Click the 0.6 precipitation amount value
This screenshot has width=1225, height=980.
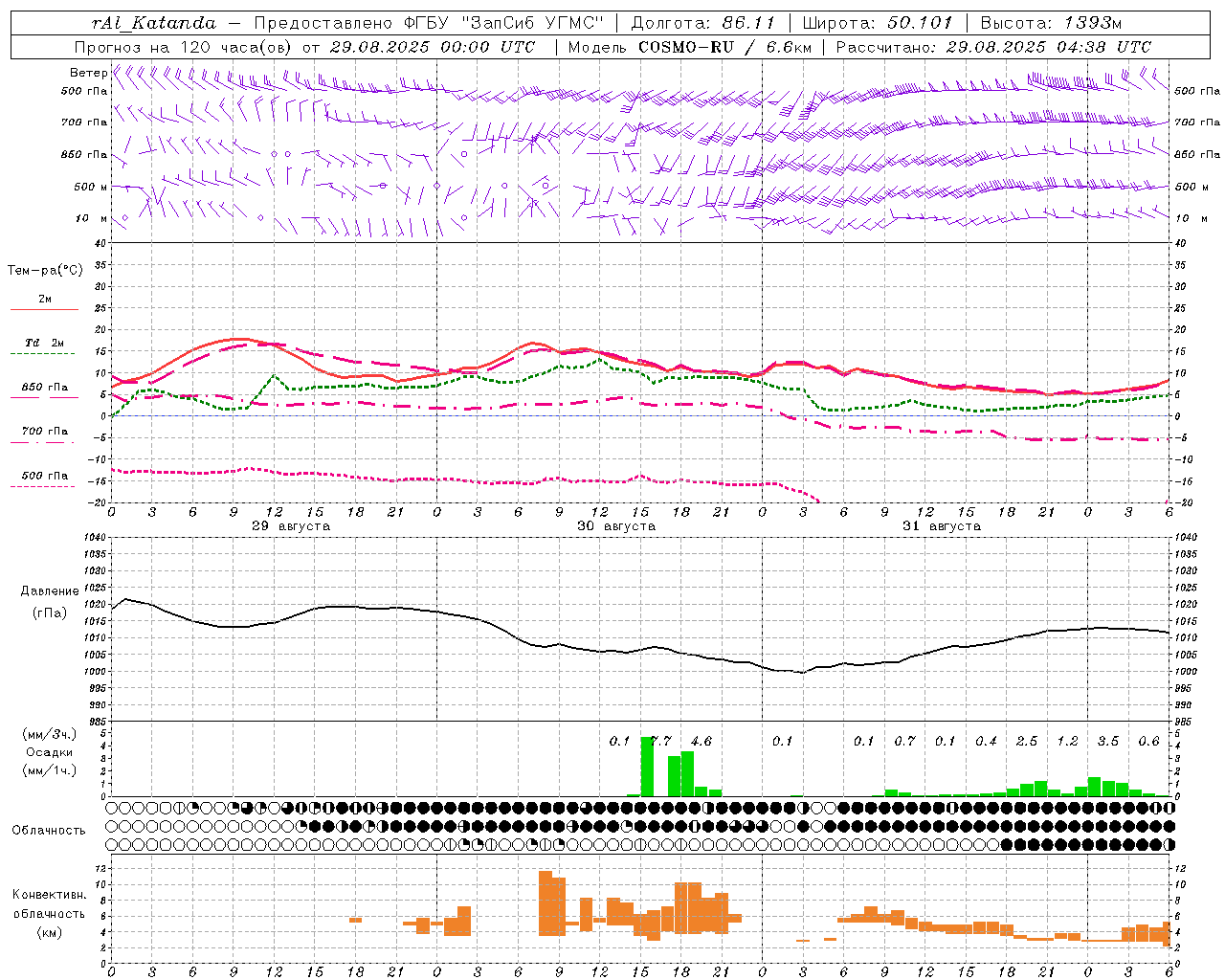tap(1148, 741)
